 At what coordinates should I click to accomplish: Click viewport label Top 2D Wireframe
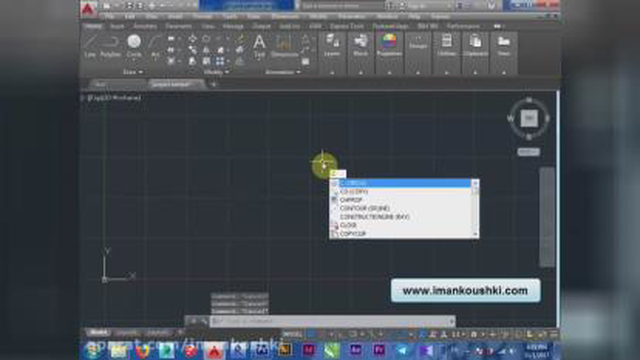coord(114,98)
